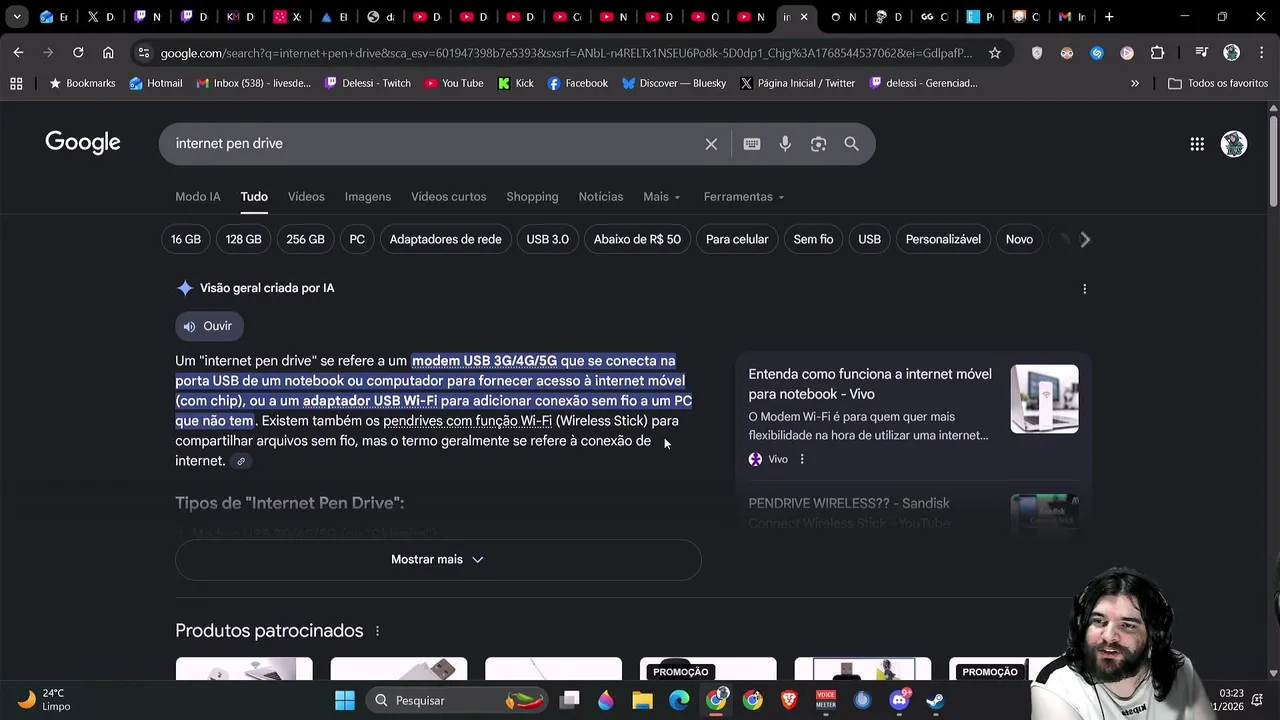Select the Adaptadores de rede chip
Viewport: 1280px width, 720px height.
tap(446, 240)
